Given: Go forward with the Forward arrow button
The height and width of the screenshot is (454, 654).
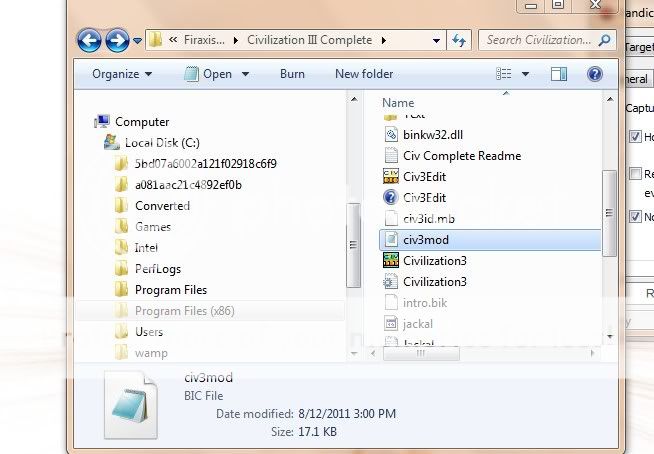Looking at the screenshot, I should [117, 40].
